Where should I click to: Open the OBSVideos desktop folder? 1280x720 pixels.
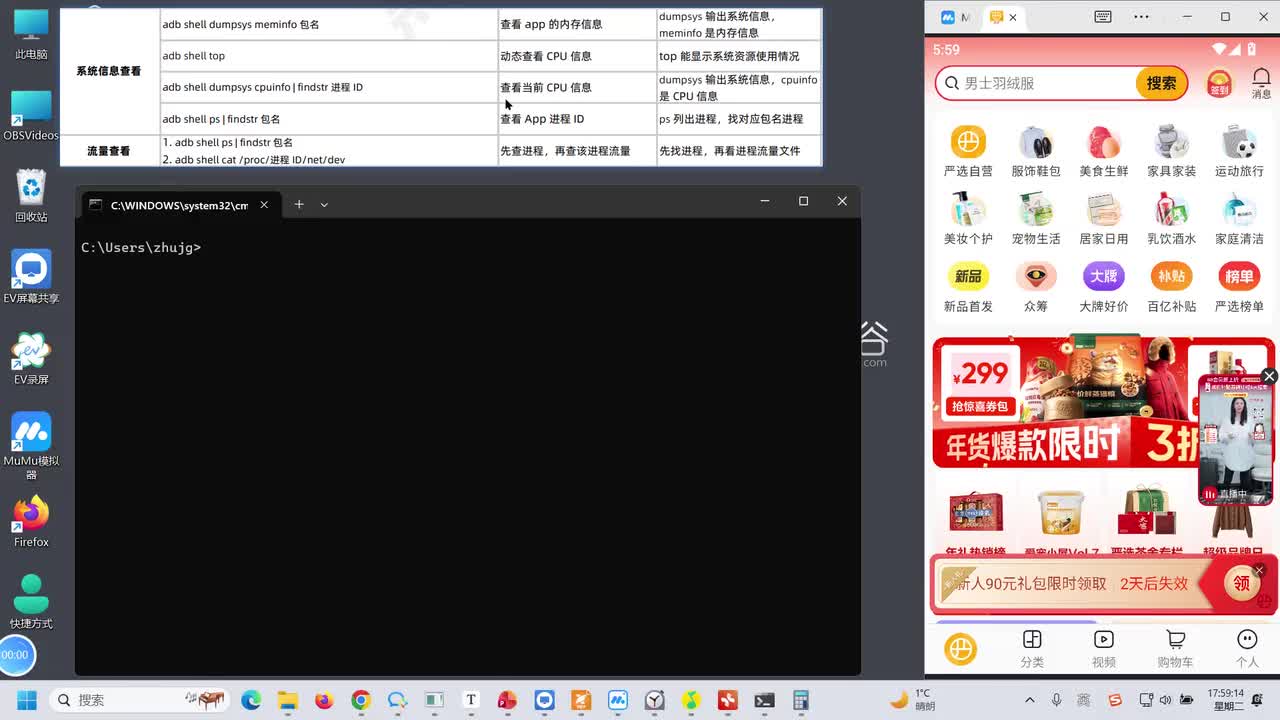[x=31, y=115]
